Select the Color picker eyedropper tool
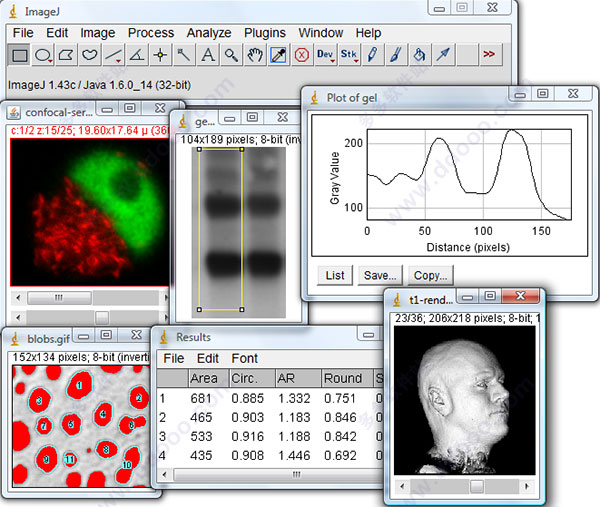This screenshot has height=507, width=600. pos(278,55)
